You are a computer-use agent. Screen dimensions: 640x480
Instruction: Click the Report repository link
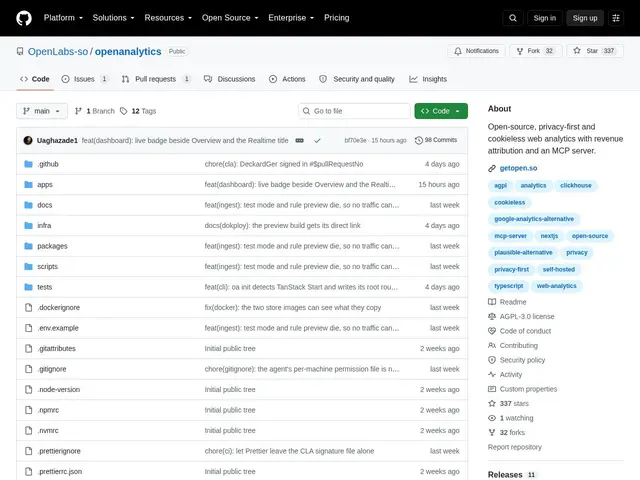514,447
